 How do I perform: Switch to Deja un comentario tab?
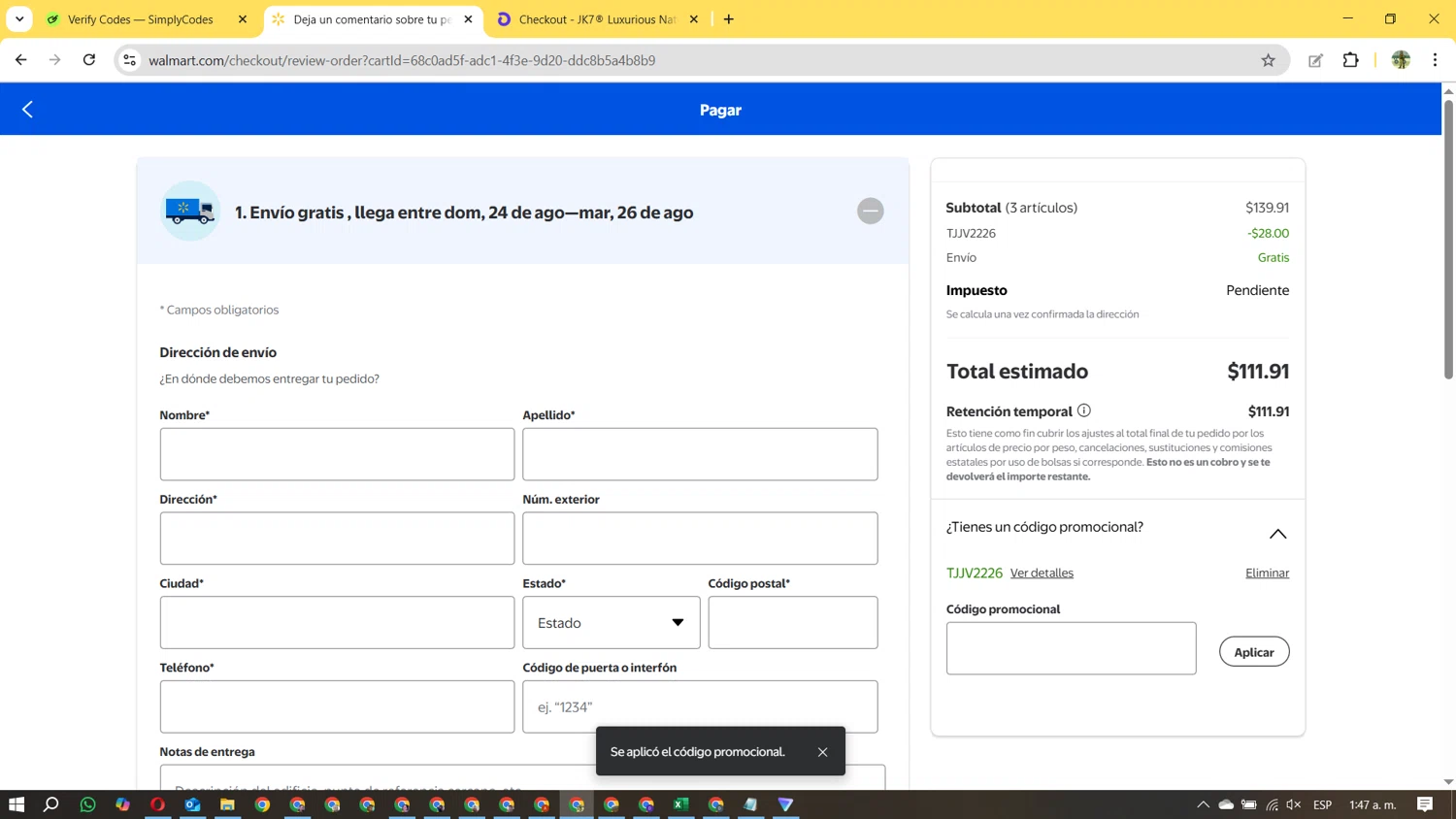click(372, 19)
